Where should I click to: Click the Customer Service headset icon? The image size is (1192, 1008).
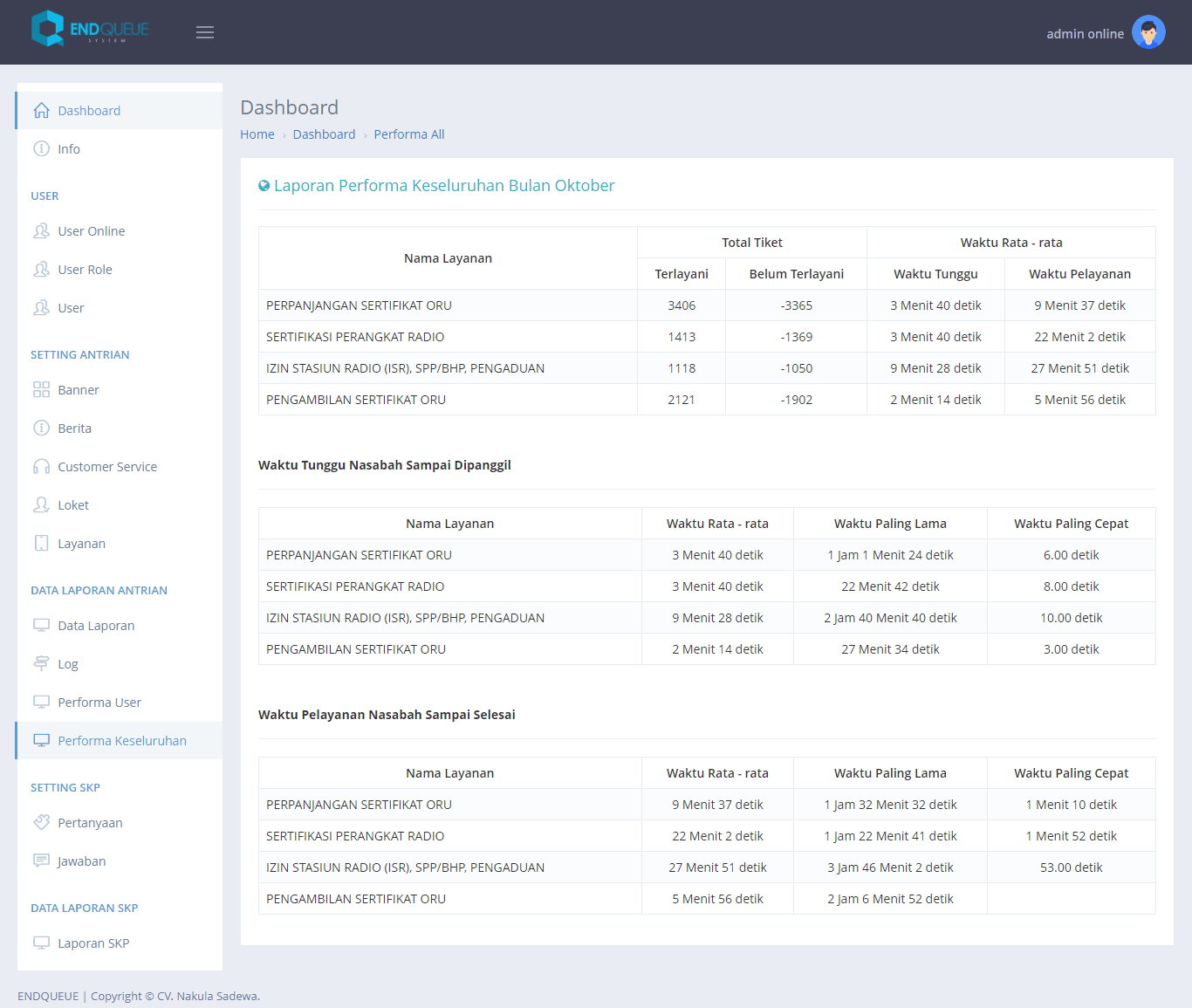(x=41, y=467)
